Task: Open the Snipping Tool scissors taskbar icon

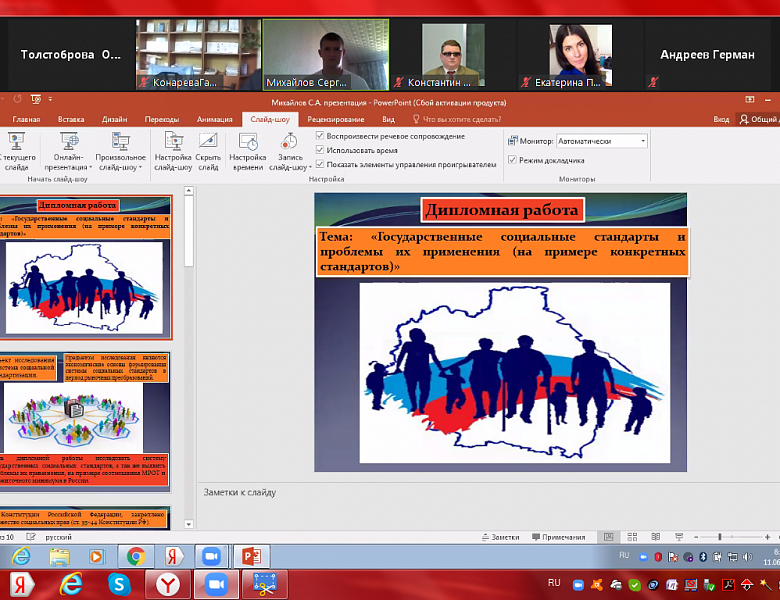Action: tap(264, 584)
